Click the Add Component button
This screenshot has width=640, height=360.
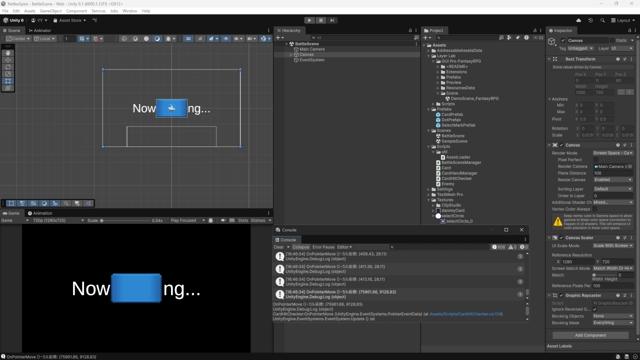point(590,335)
